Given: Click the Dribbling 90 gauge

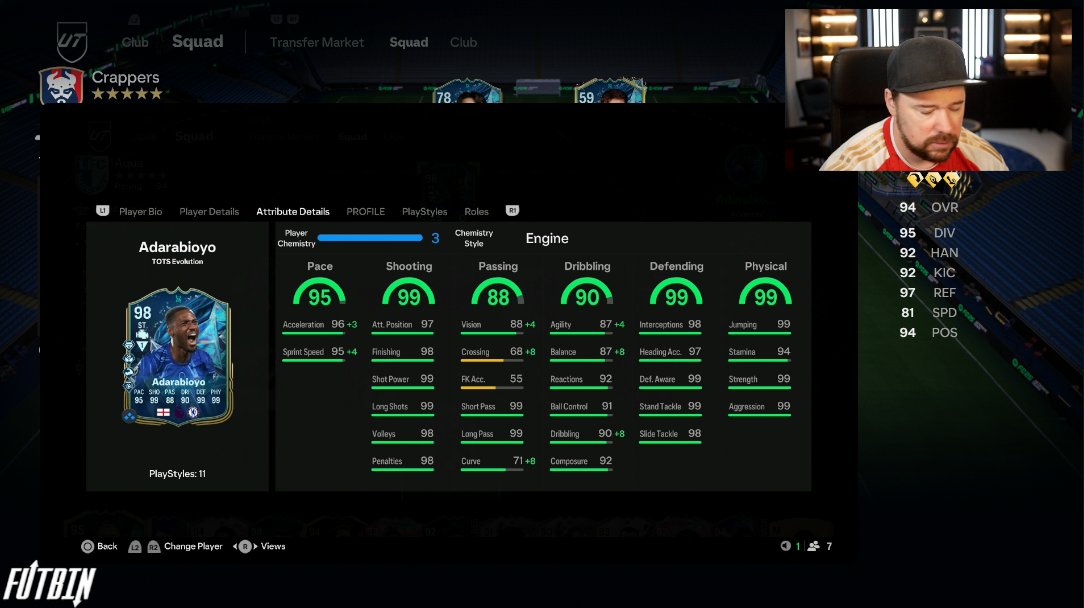Looking at the screenshot, I should 587,292.
